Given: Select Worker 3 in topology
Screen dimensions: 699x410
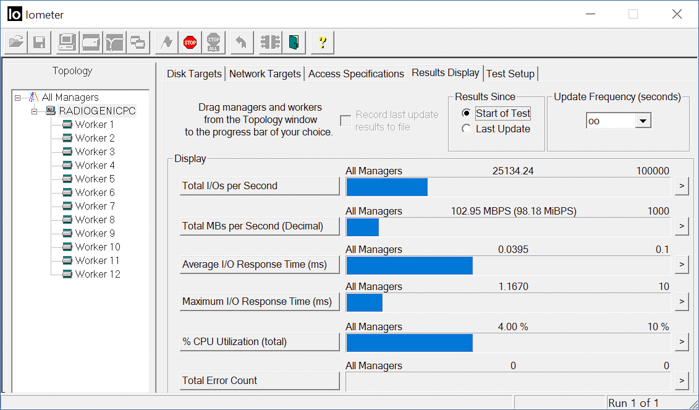Looking at the screenshot, I should pos(94,152).
